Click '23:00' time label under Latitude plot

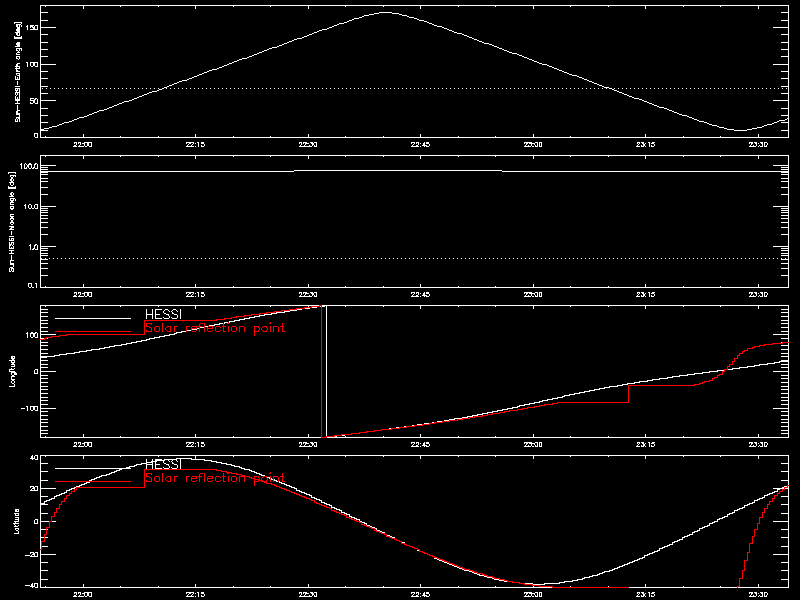533,594
